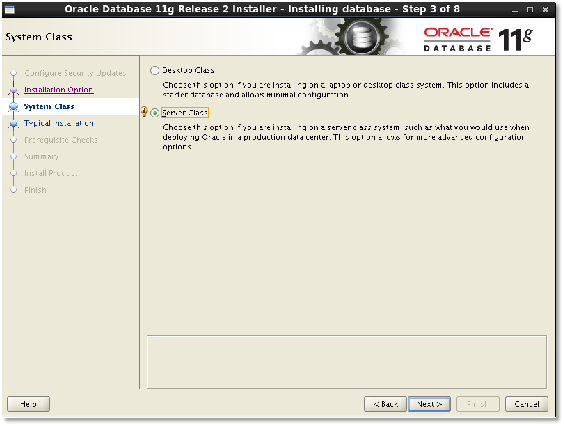Click the Next button
The height and width of the screenshot is (426, 564).
[x=429, y=404]
